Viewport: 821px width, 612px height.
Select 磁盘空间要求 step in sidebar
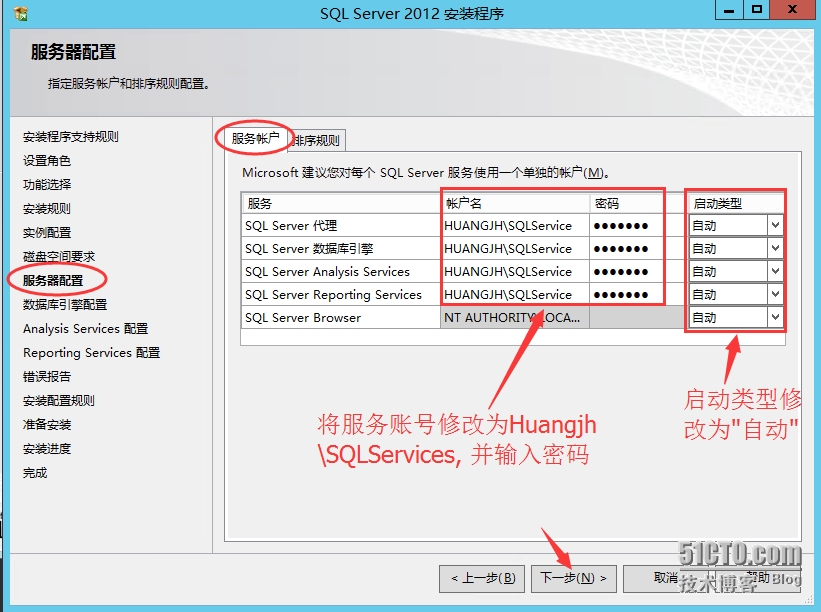click(x=59, y=257)
